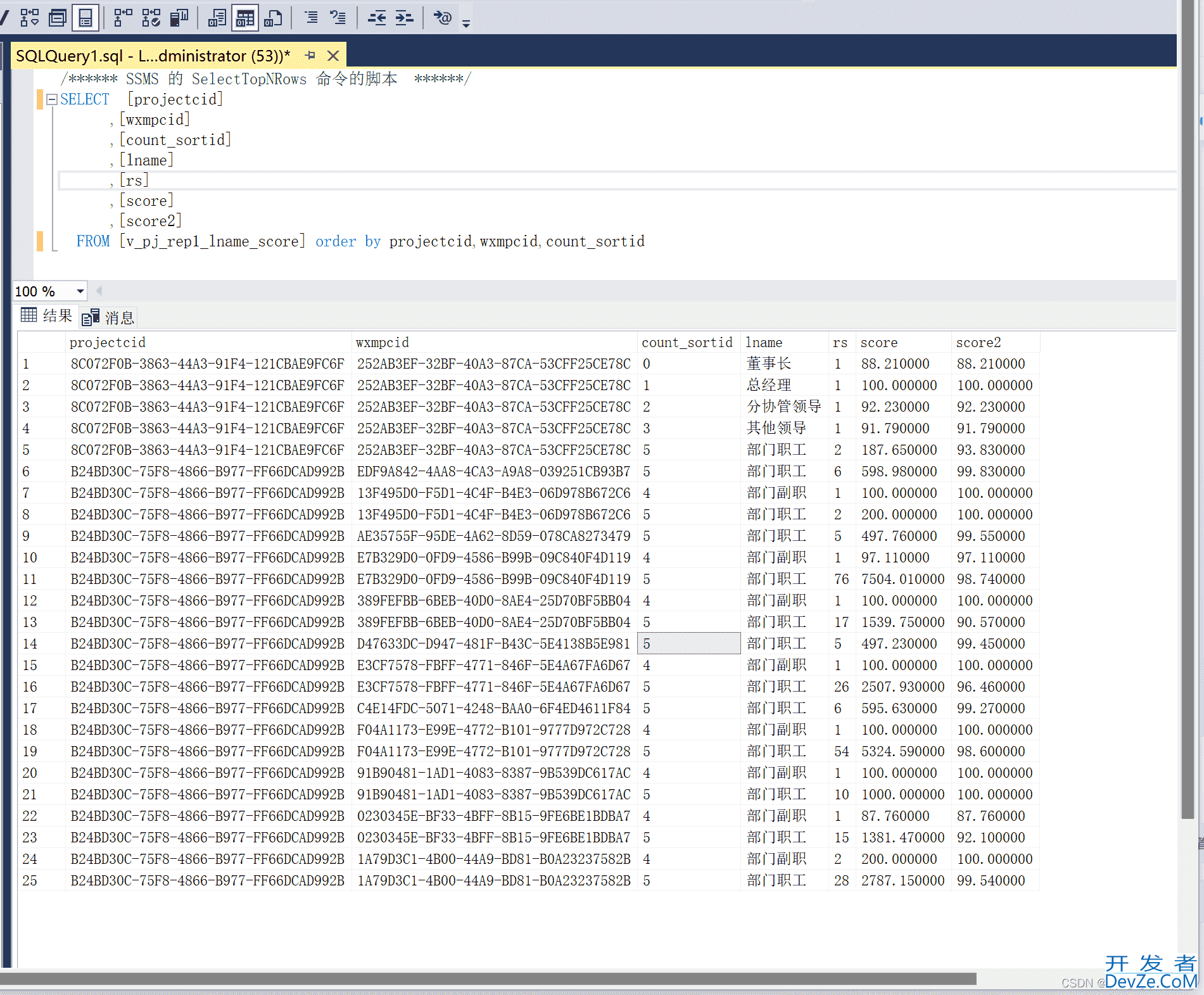Screen dimensions: 1204x995
Task: Uncomment the selected lines
Action: point(338,18)
